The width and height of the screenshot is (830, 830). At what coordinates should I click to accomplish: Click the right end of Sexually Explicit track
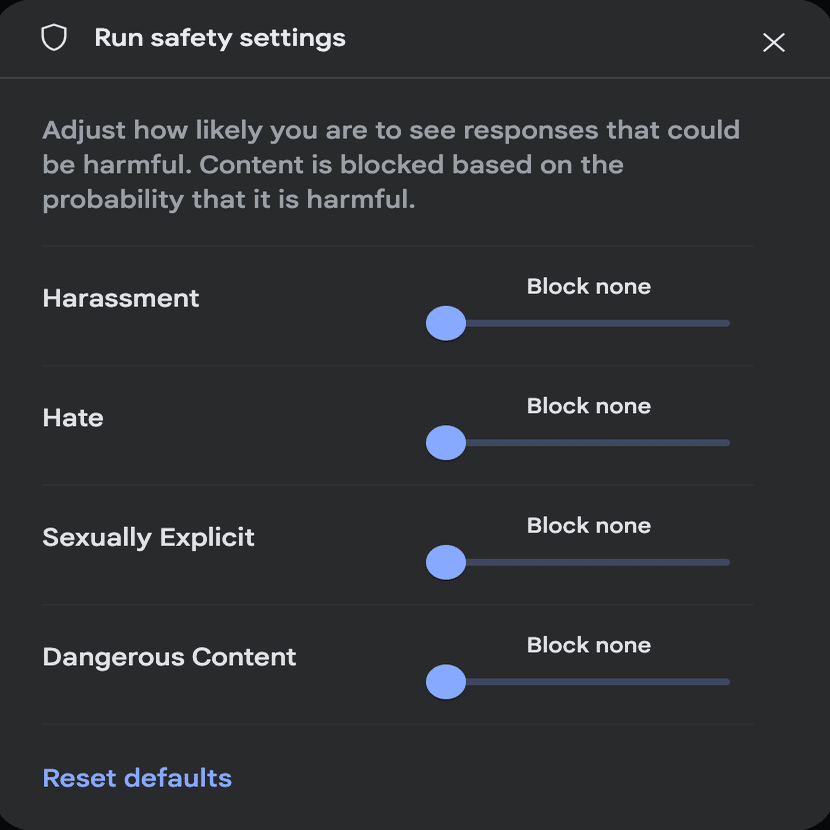click(726, 562)
